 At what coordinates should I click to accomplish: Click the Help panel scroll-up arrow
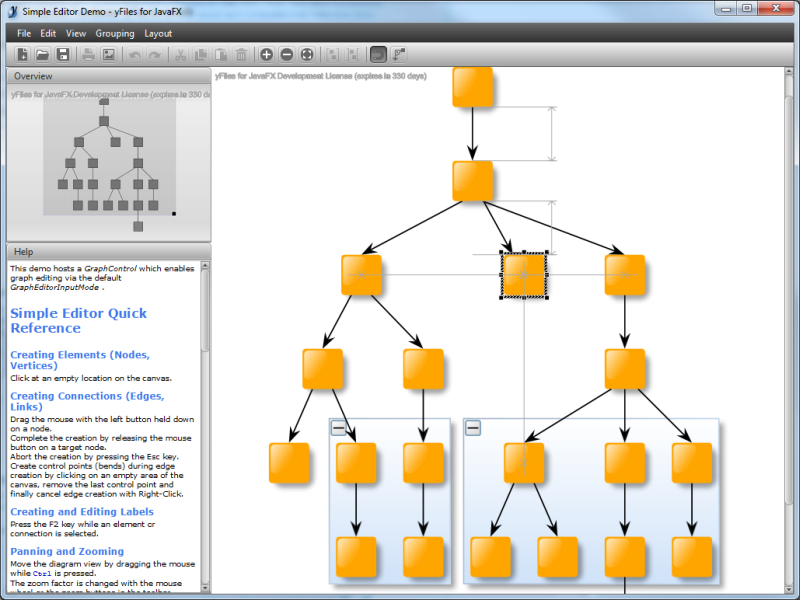[x=205, y=265]
